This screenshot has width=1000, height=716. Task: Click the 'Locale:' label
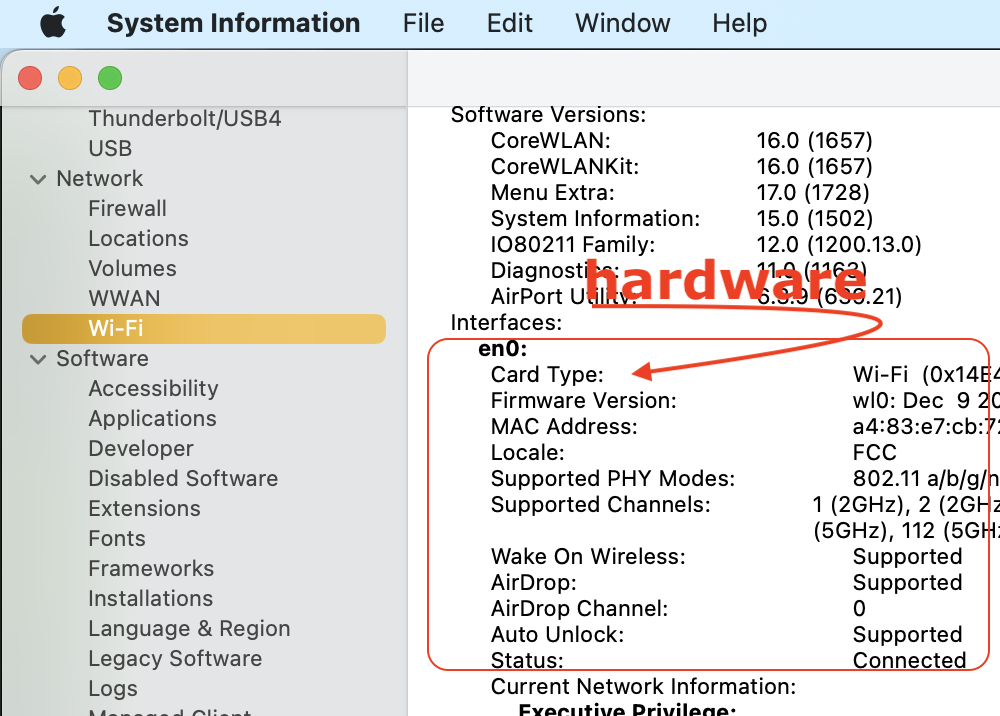click(528, 453)
